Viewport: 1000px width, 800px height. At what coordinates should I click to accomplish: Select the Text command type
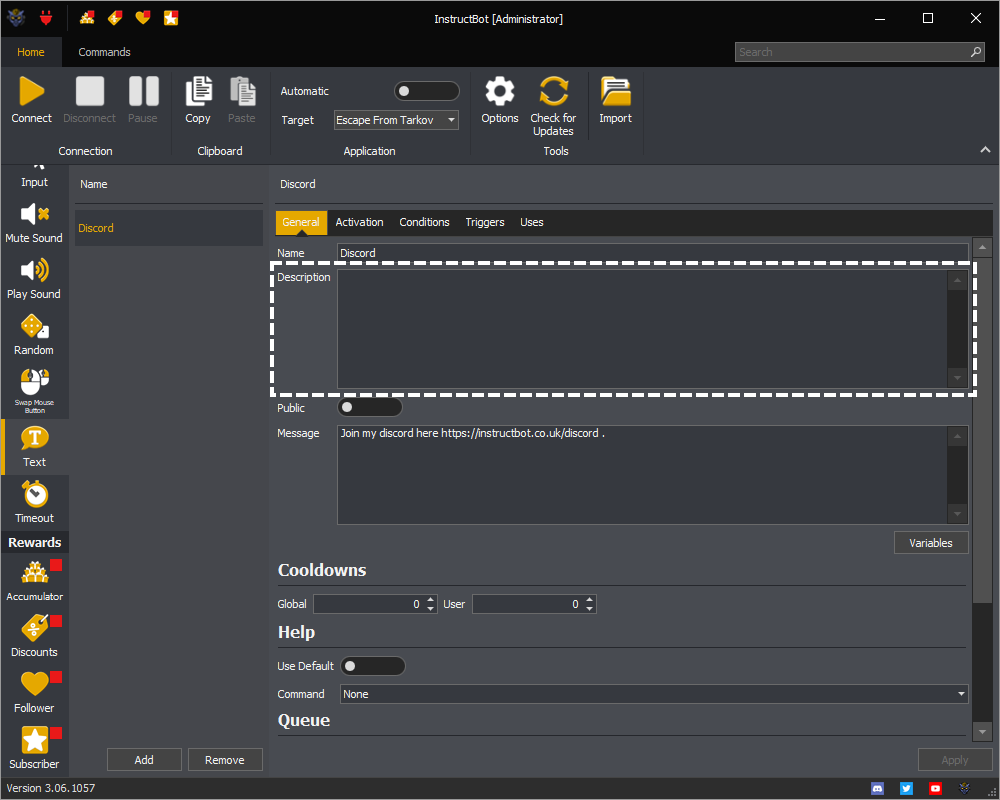[x=34, y=447]
